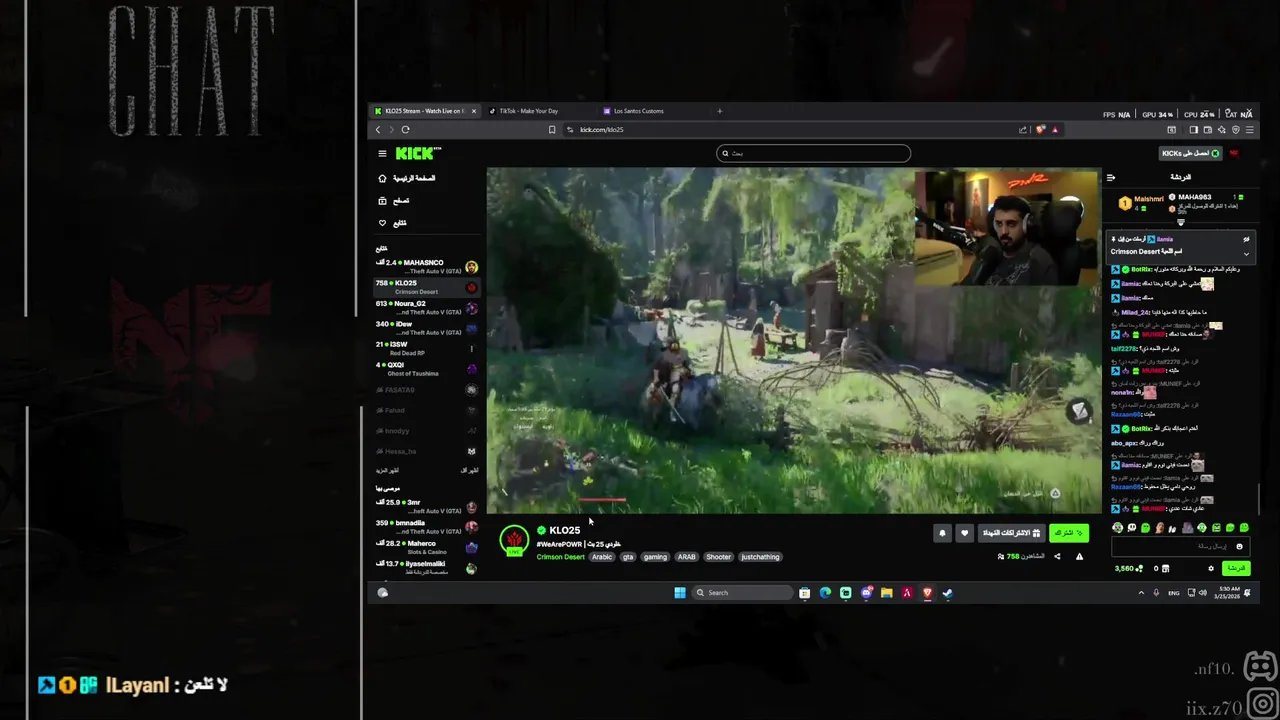Open the Browse item in sidebar
Screen dimensions: 1280x720
tap(394, 200)
